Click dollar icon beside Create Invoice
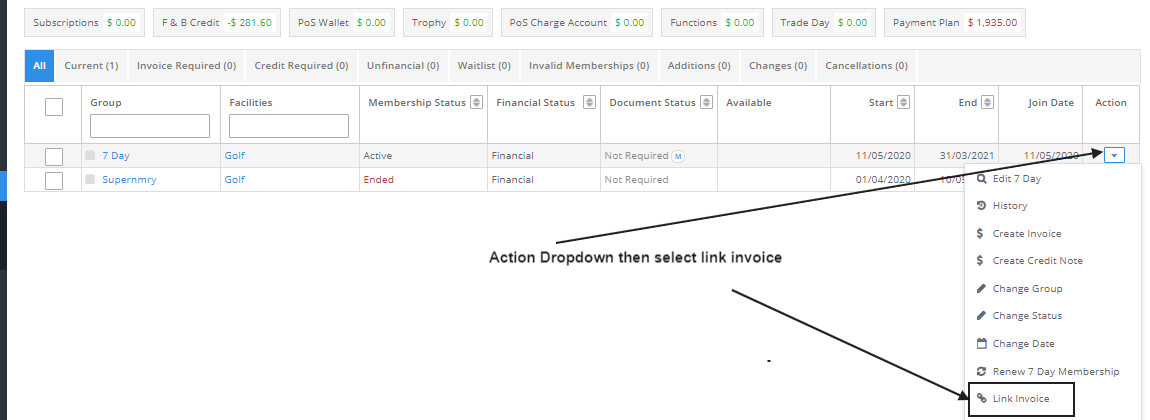 981,233
